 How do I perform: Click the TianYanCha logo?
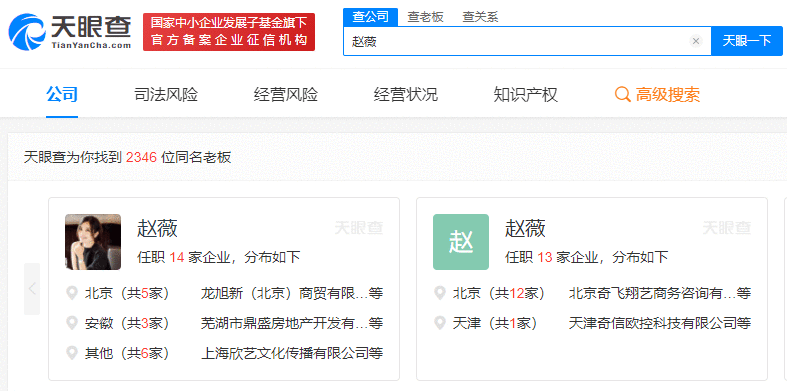[x=70, y=32]
